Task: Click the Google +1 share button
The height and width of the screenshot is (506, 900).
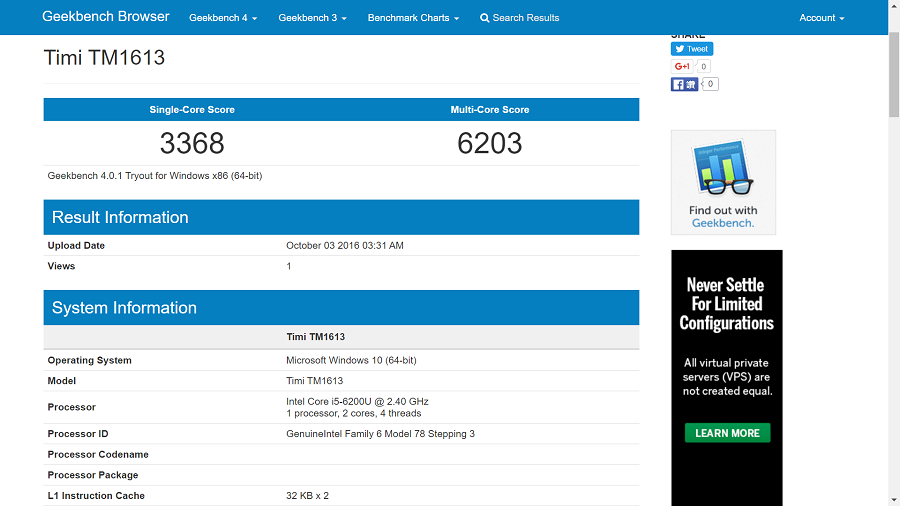Action: click(x=682, y=67)
